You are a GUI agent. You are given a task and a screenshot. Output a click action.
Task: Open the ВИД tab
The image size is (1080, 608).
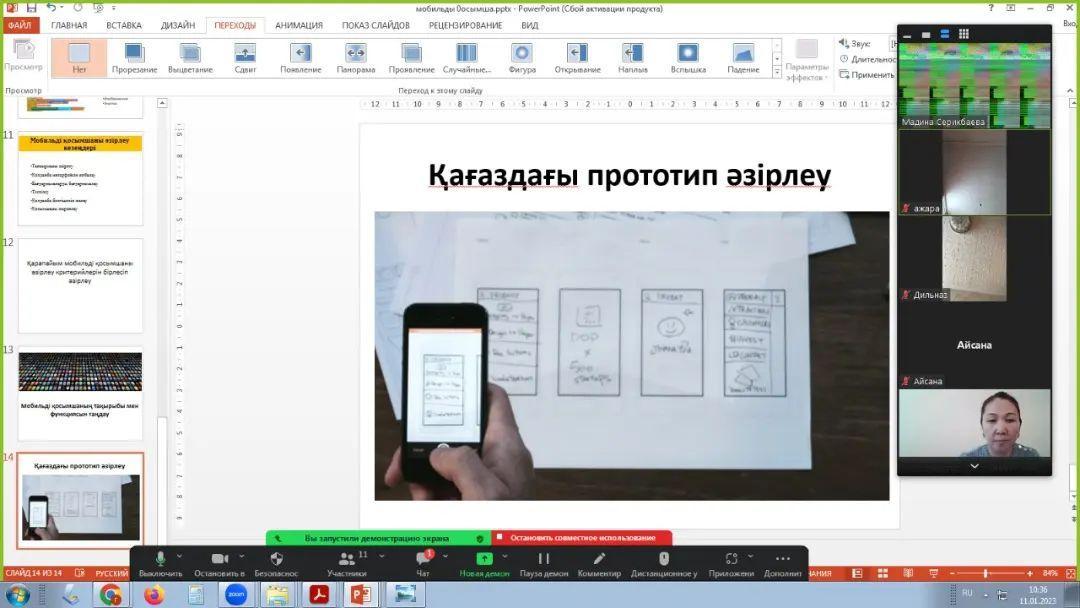point(530,25)
